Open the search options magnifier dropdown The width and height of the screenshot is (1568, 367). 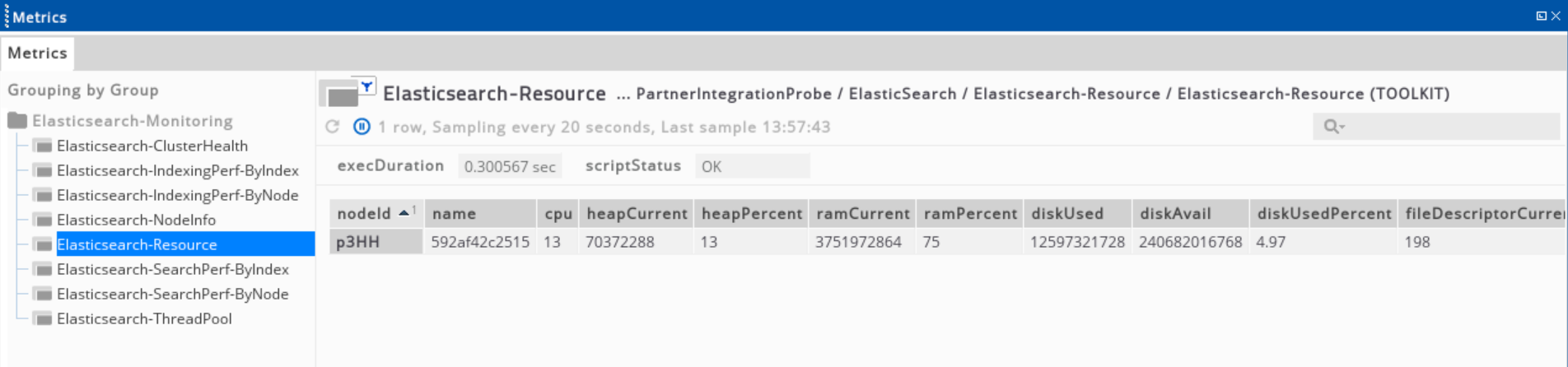(x=1333, y=127)
